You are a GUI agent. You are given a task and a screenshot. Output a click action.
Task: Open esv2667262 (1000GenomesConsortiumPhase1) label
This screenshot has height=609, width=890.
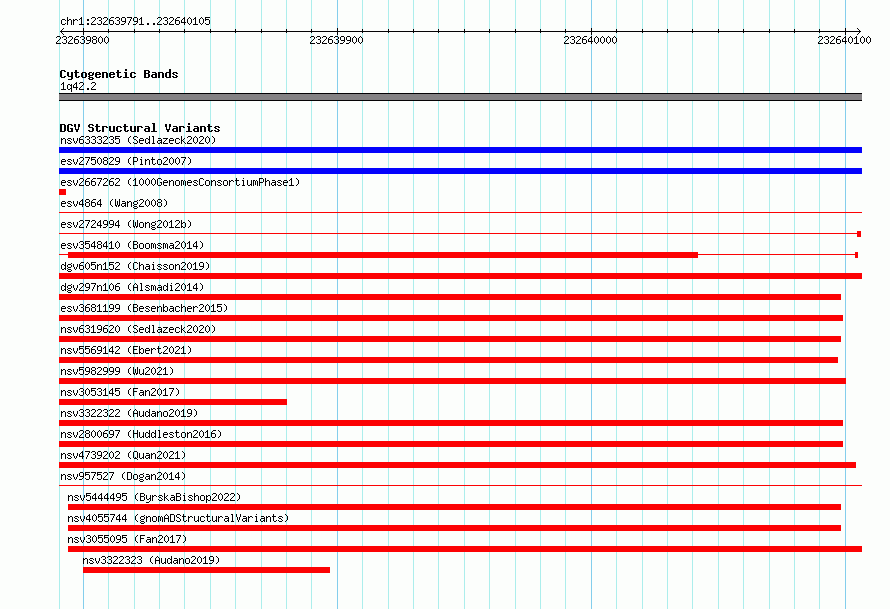click(x=180, y=182)
